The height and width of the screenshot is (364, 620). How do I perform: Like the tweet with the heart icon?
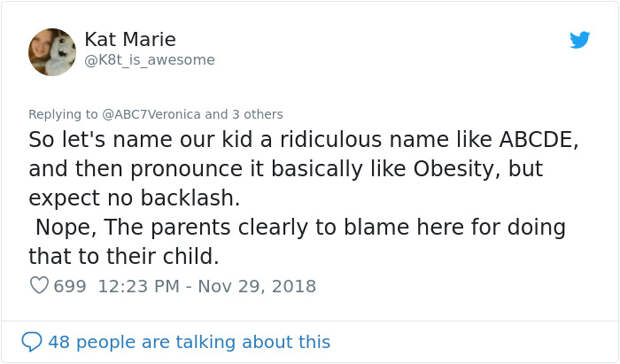point(39,285)
